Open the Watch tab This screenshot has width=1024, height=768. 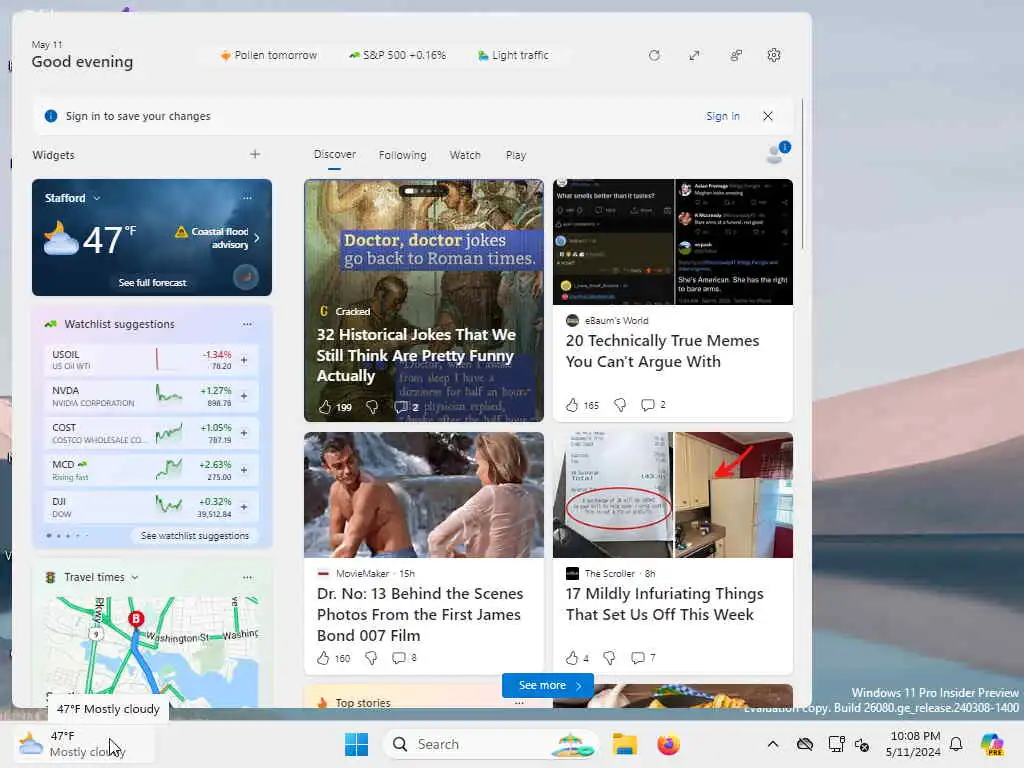tap(465, 155)
